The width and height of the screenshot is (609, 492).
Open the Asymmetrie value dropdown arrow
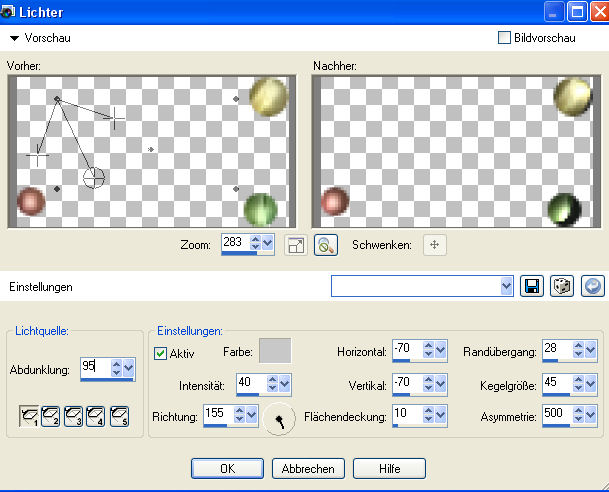tap(590, 414)
